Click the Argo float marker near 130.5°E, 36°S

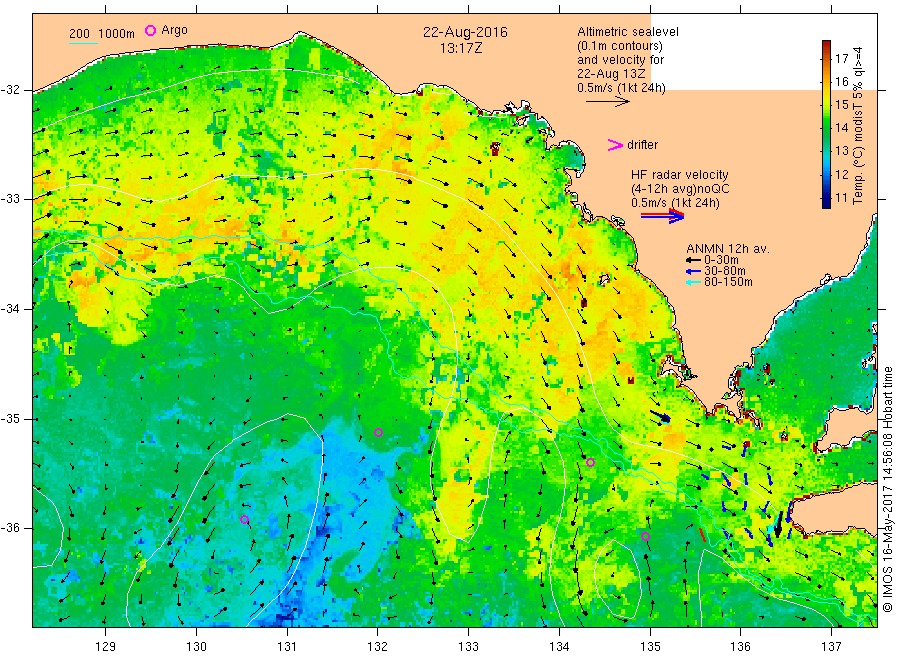pos(245,520)
